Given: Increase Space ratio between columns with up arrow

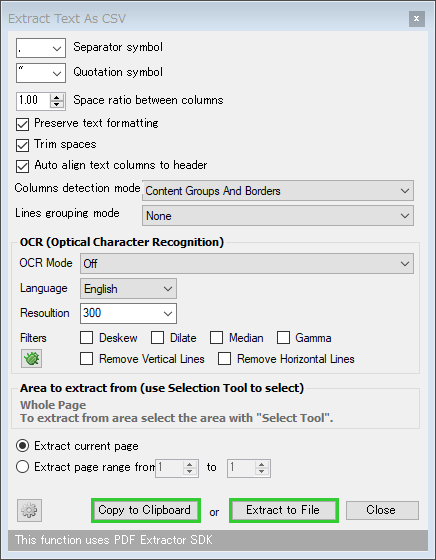Looking at the screenshot, I should 57,97.
